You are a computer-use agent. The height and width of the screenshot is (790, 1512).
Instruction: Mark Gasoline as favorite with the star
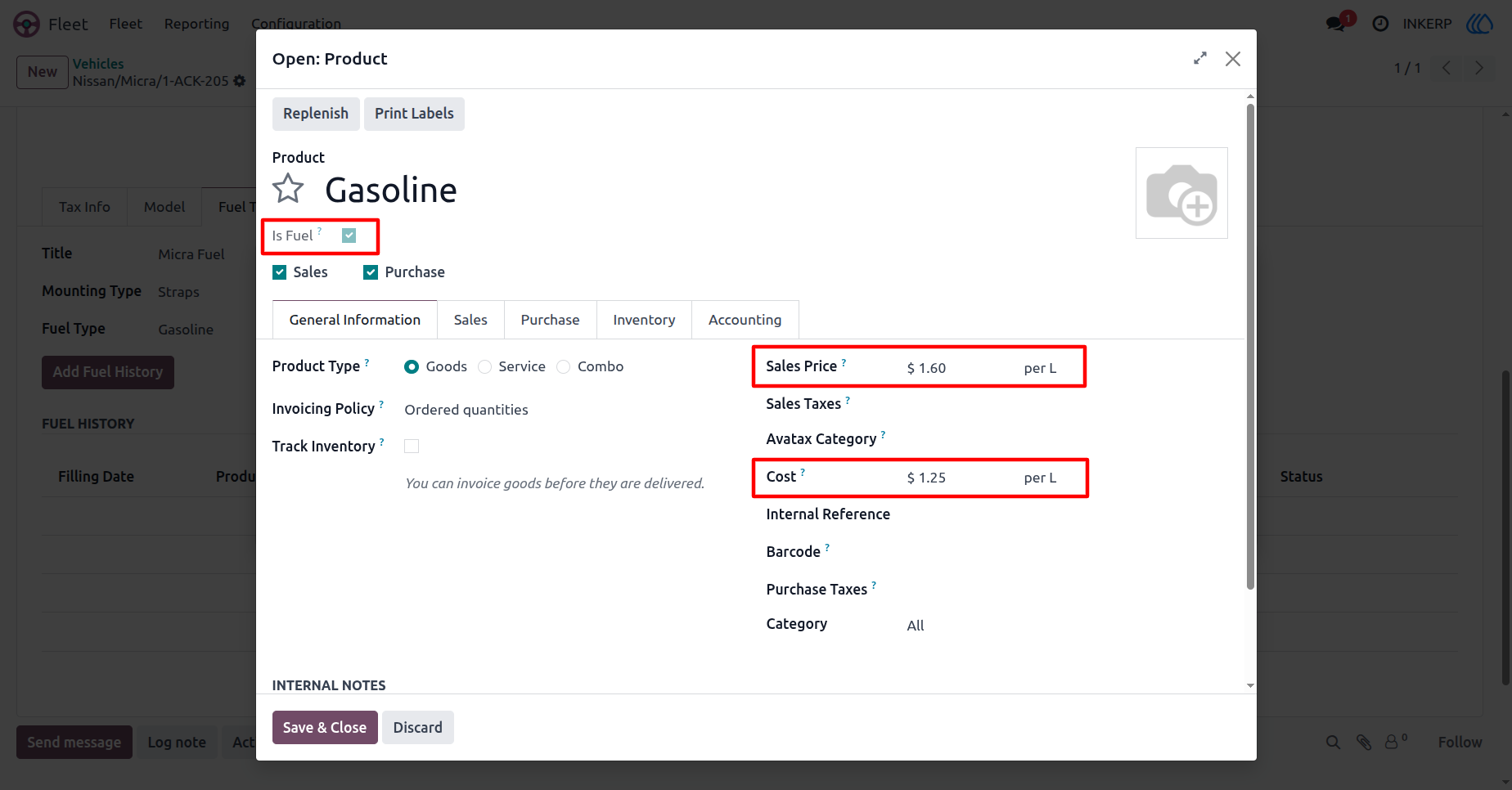click(288, 189)
